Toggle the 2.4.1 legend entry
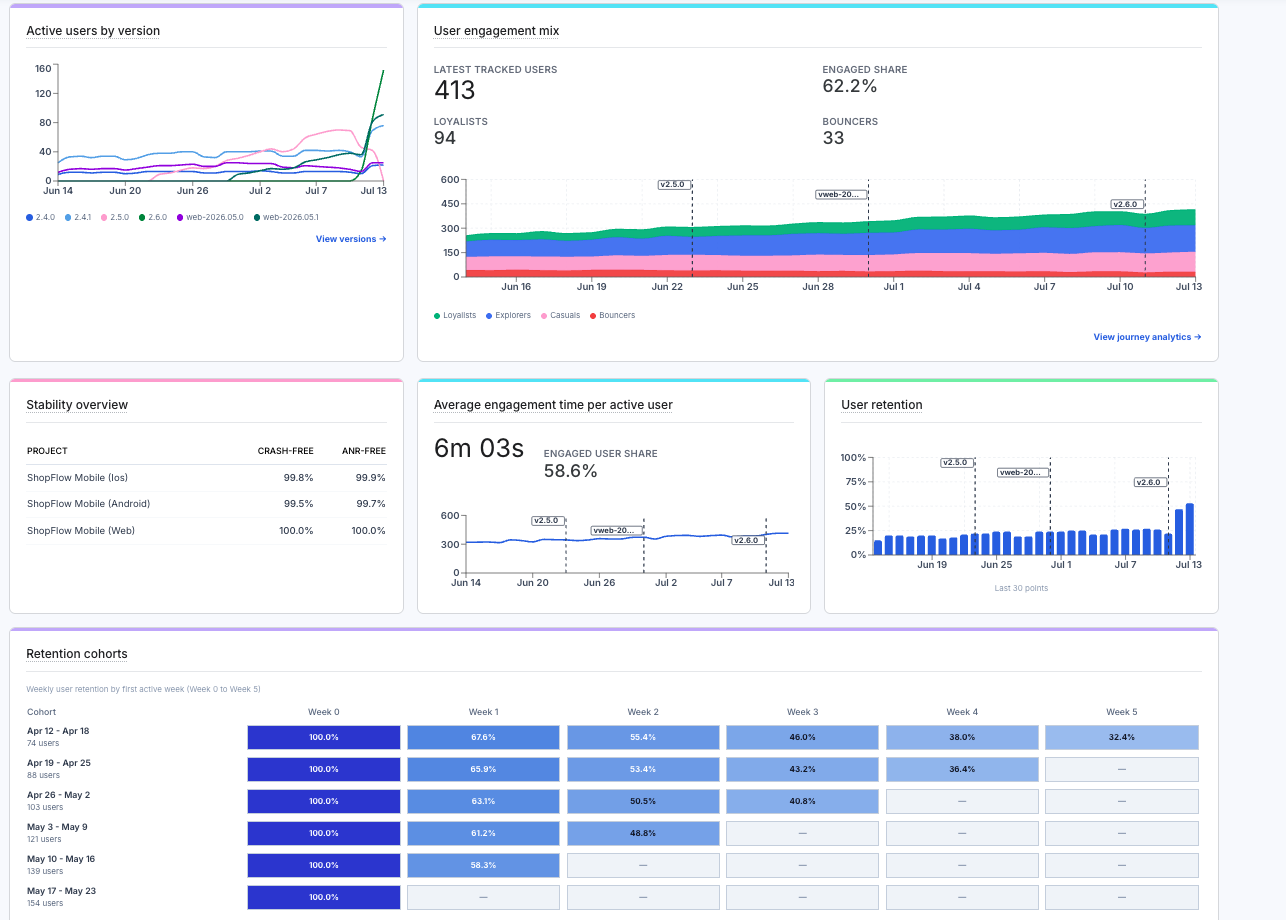This screenshot has height=920, width=1286. click(79, 217)
